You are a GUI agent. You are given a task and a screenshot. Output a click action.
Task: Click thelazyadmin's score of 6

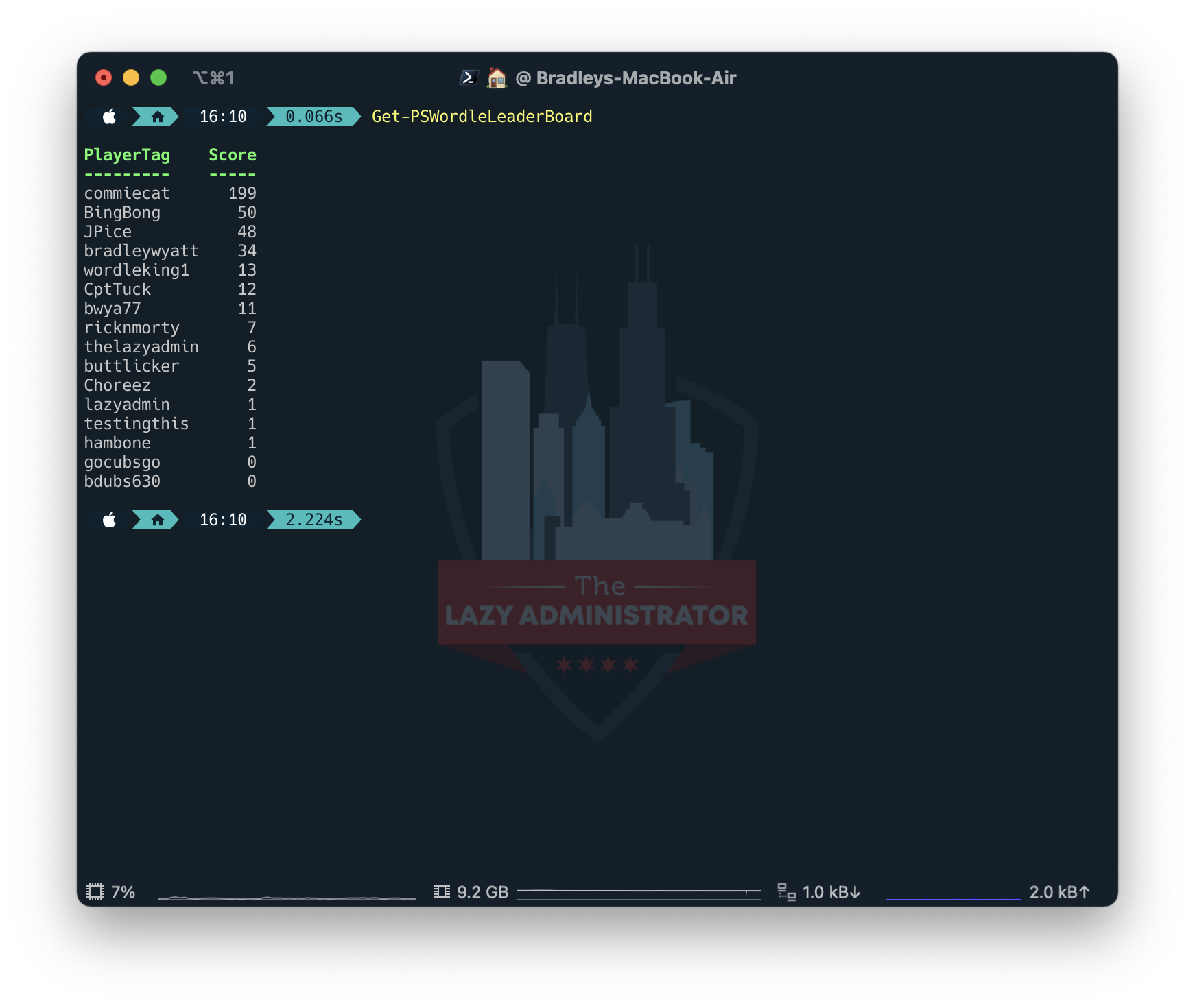[252, 347]
